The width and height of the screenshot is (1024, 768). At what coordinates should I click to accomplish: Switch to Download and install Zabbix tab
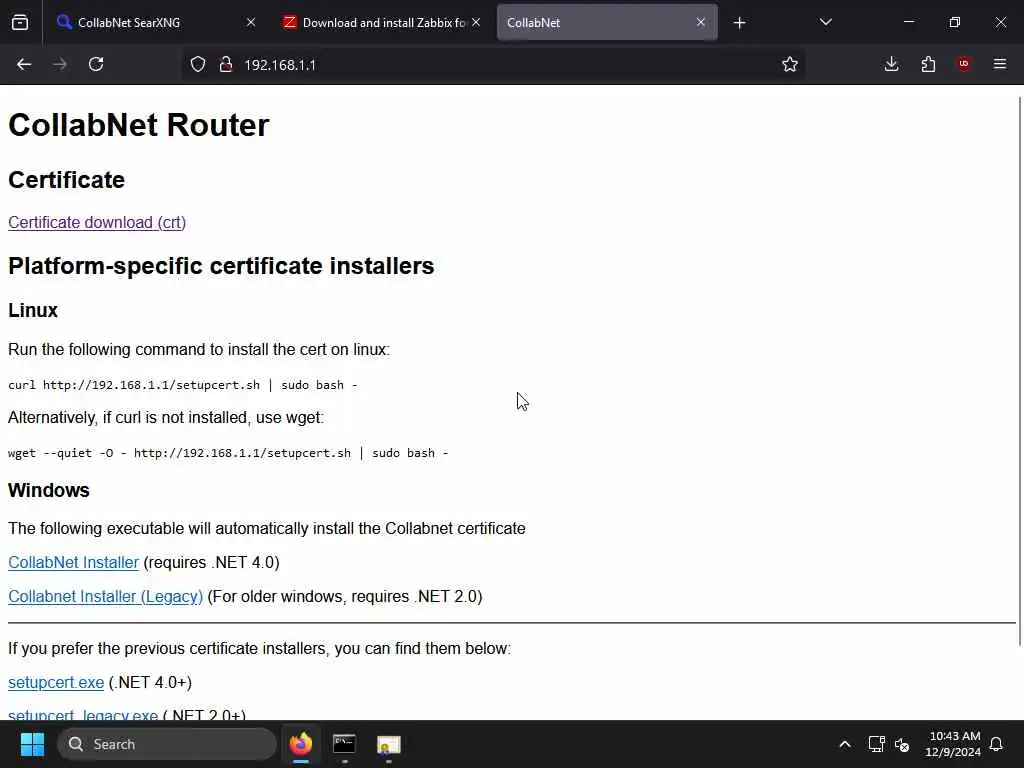pos(382,22)
